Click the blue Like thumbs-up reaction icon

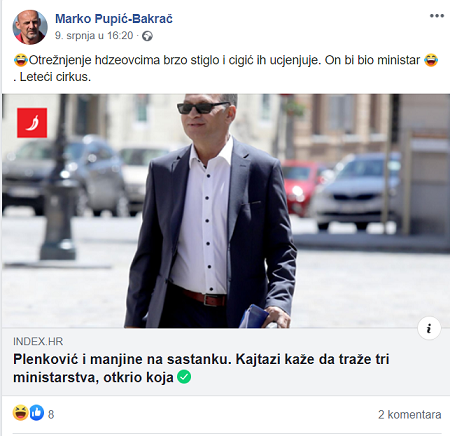pos(37,413)
